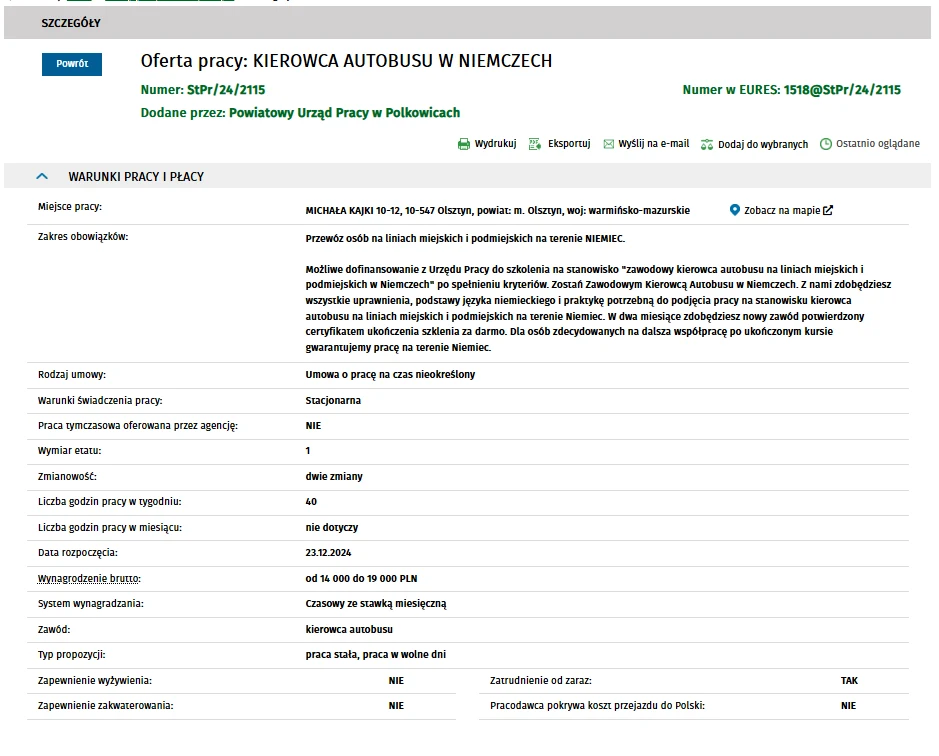939x756 pixels.
Task: Click the envelope icon for e-mail sending
Action: click(x=609, y=144)
